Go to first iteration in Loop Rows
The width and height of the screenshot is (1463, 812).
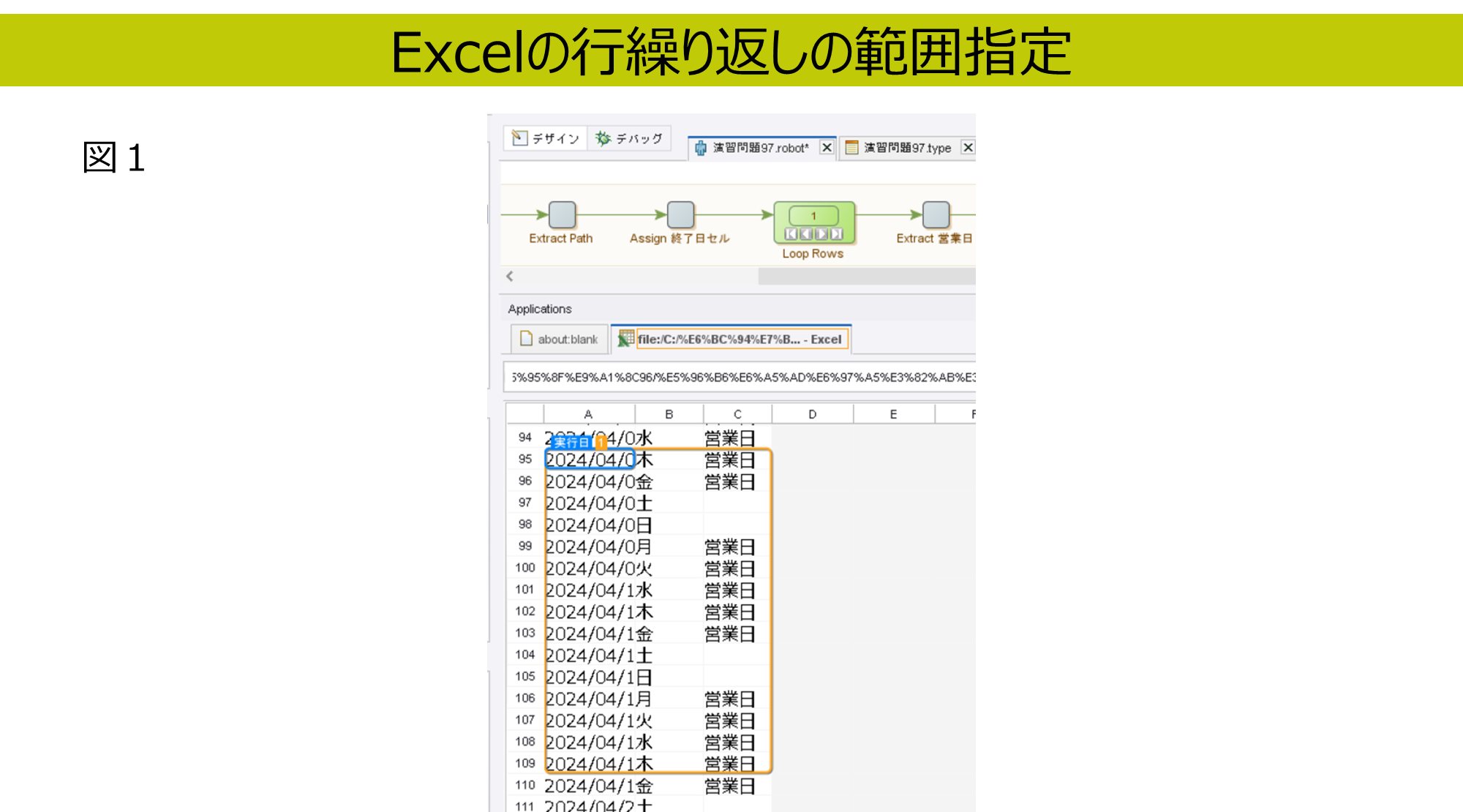(x=791, y=234)
